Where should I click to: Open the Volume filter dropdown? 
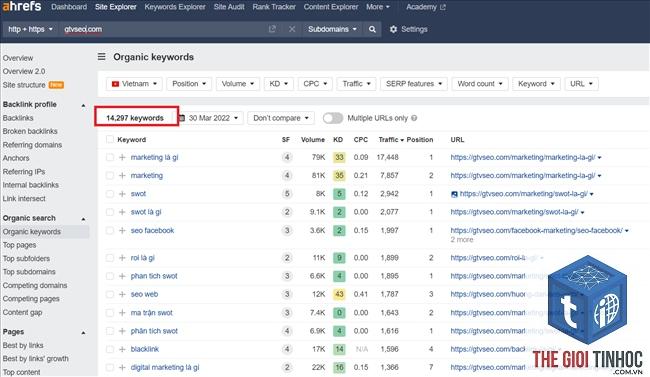coord(238,84)
